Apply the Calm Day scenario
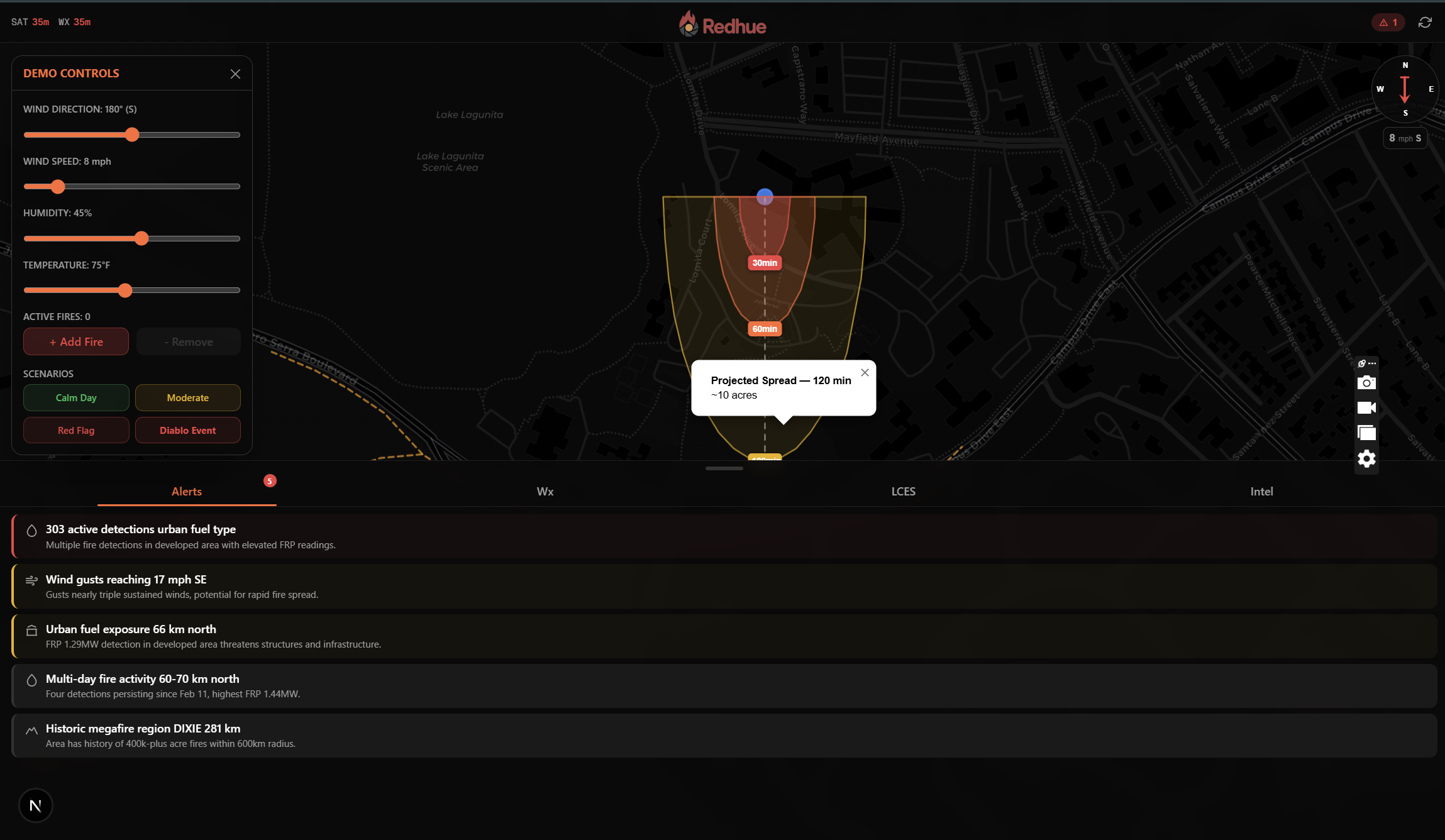The height and width of the screenshot is (840, 1445). coord(76,397)
